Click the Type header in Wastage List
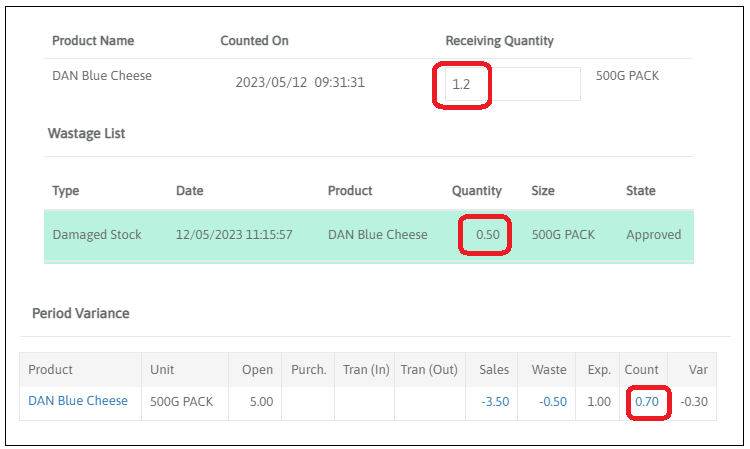750x449 pixels. click(x=66, y=191)
